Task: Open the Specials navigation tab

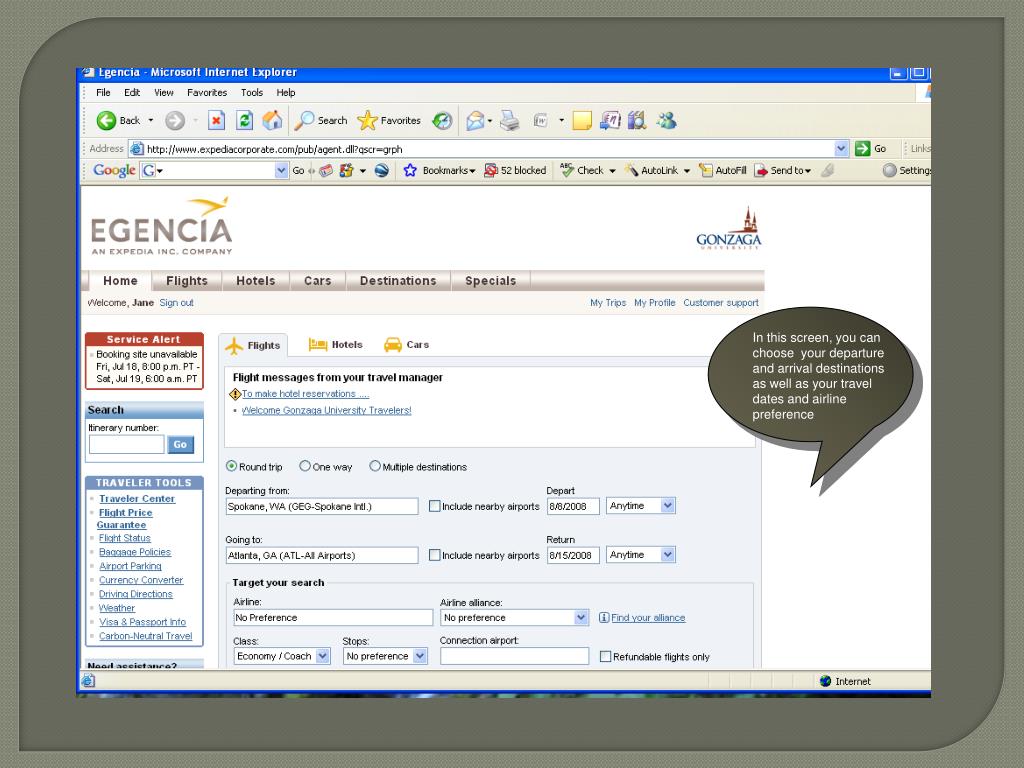Action: (x=490, y=281)
